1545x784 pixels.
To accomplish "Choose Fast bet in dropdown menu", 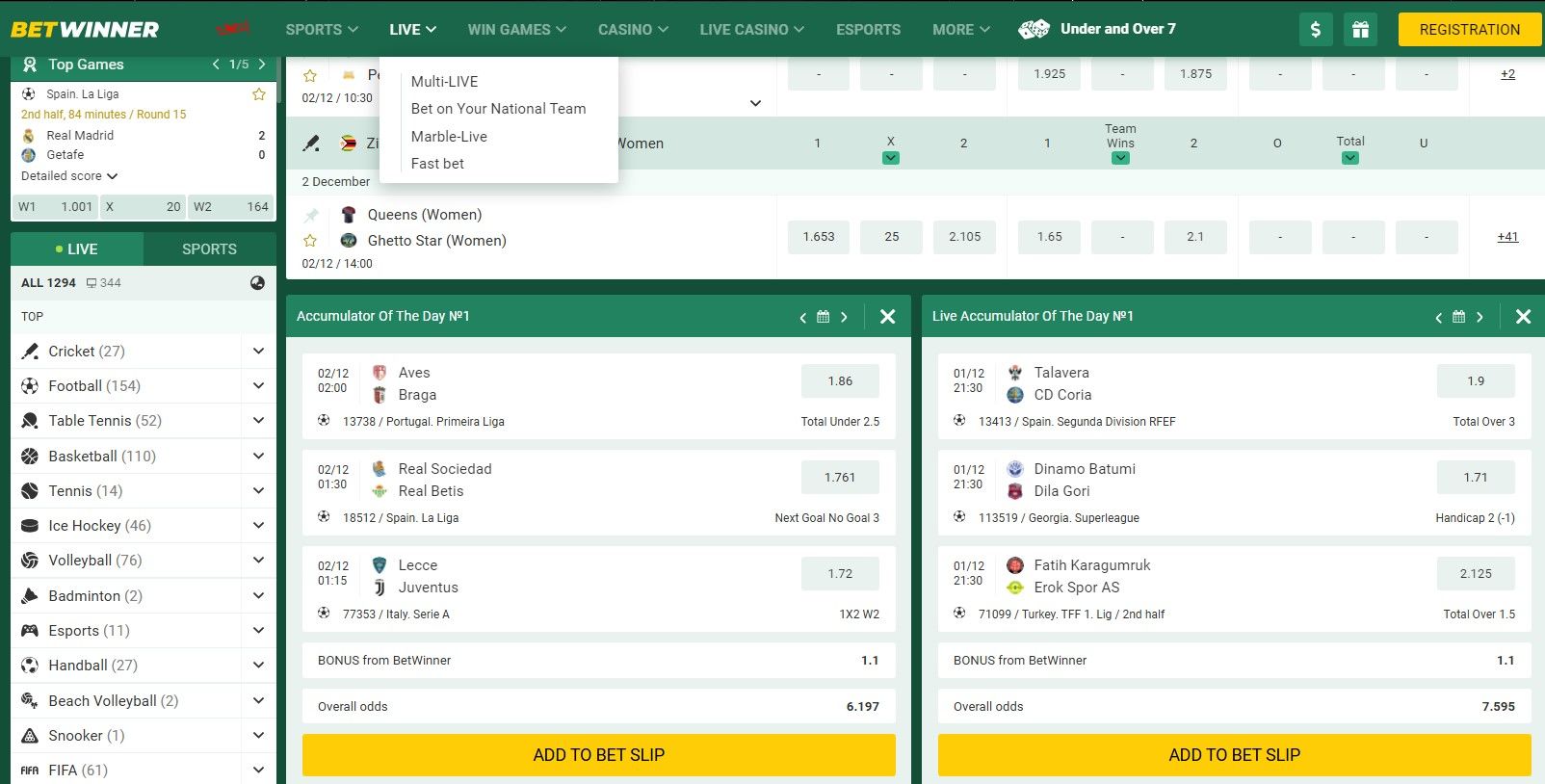I will (437, 164).
